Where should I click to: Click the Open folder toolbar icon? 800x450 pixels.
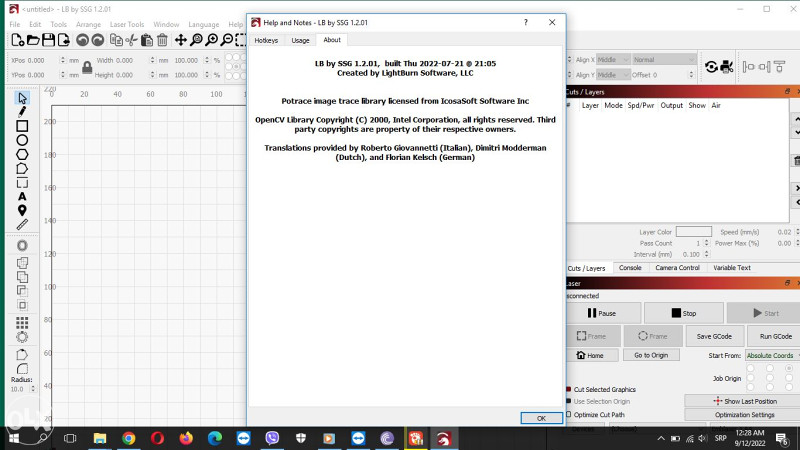click(x=33, y=40)
